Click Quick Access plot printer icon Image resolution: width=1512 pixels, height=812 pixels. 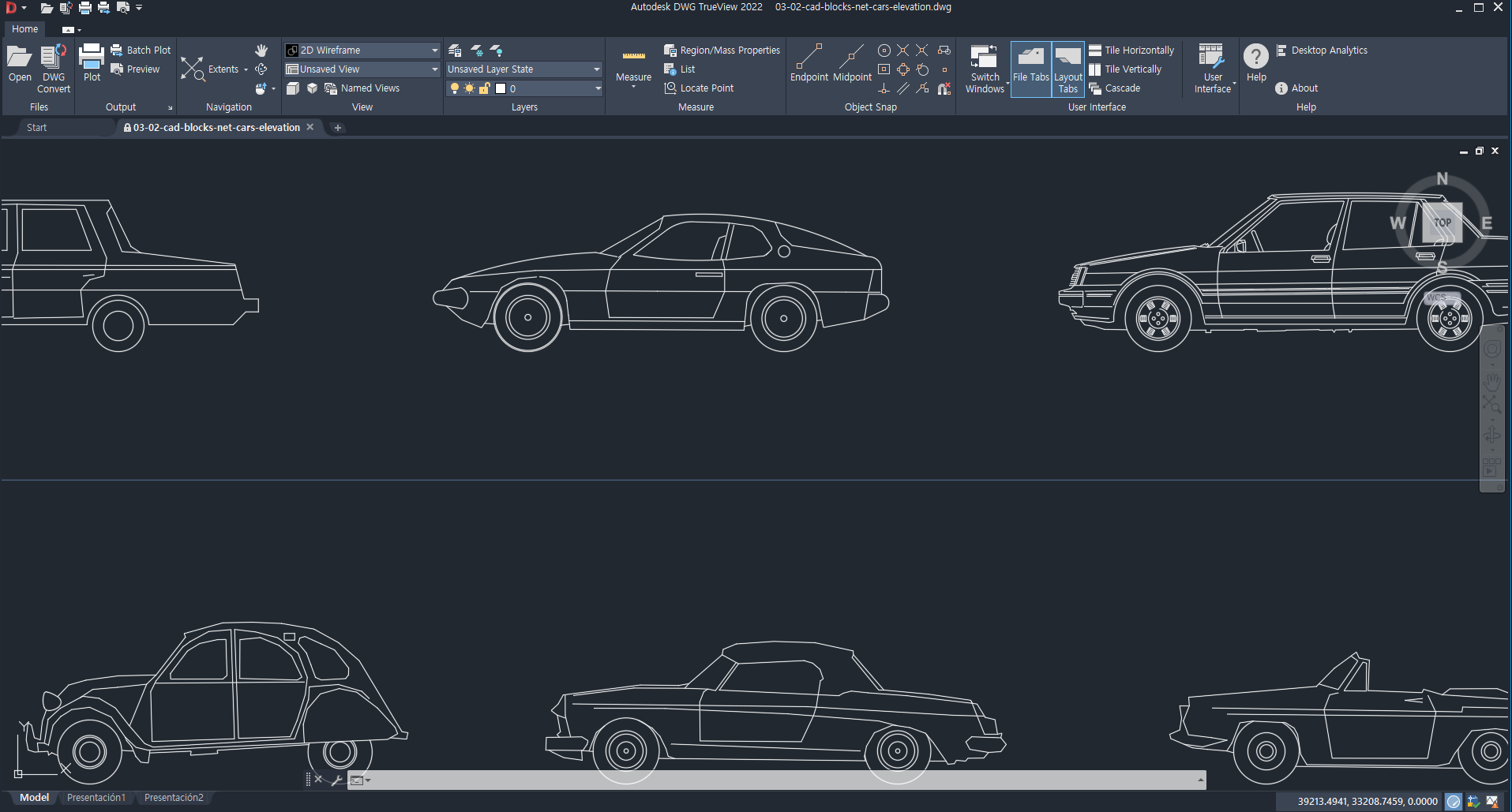(x=84, y=7)
